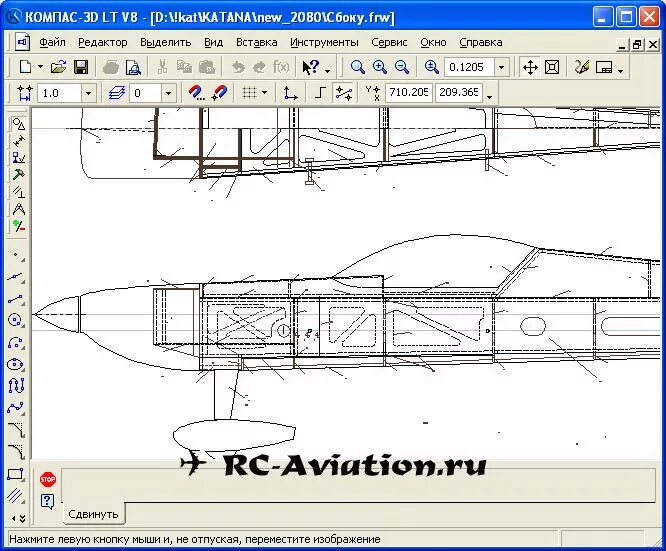Open the Вставка menu

[257, 42]
